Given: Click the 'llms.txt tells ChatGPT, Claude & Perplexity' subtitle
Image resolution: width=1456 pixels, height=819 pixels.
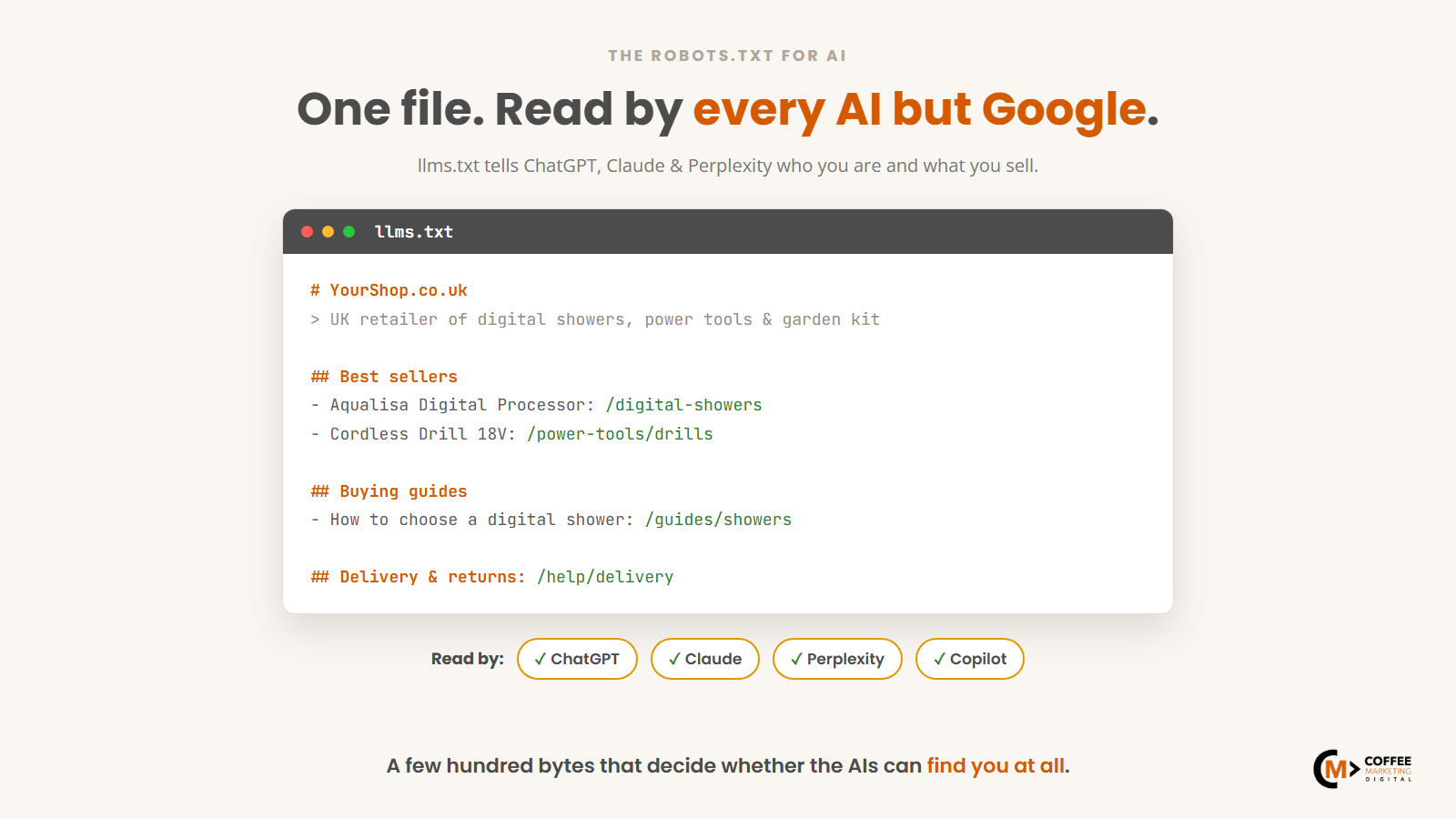Looking at the screenshot, I should point(728,166).
